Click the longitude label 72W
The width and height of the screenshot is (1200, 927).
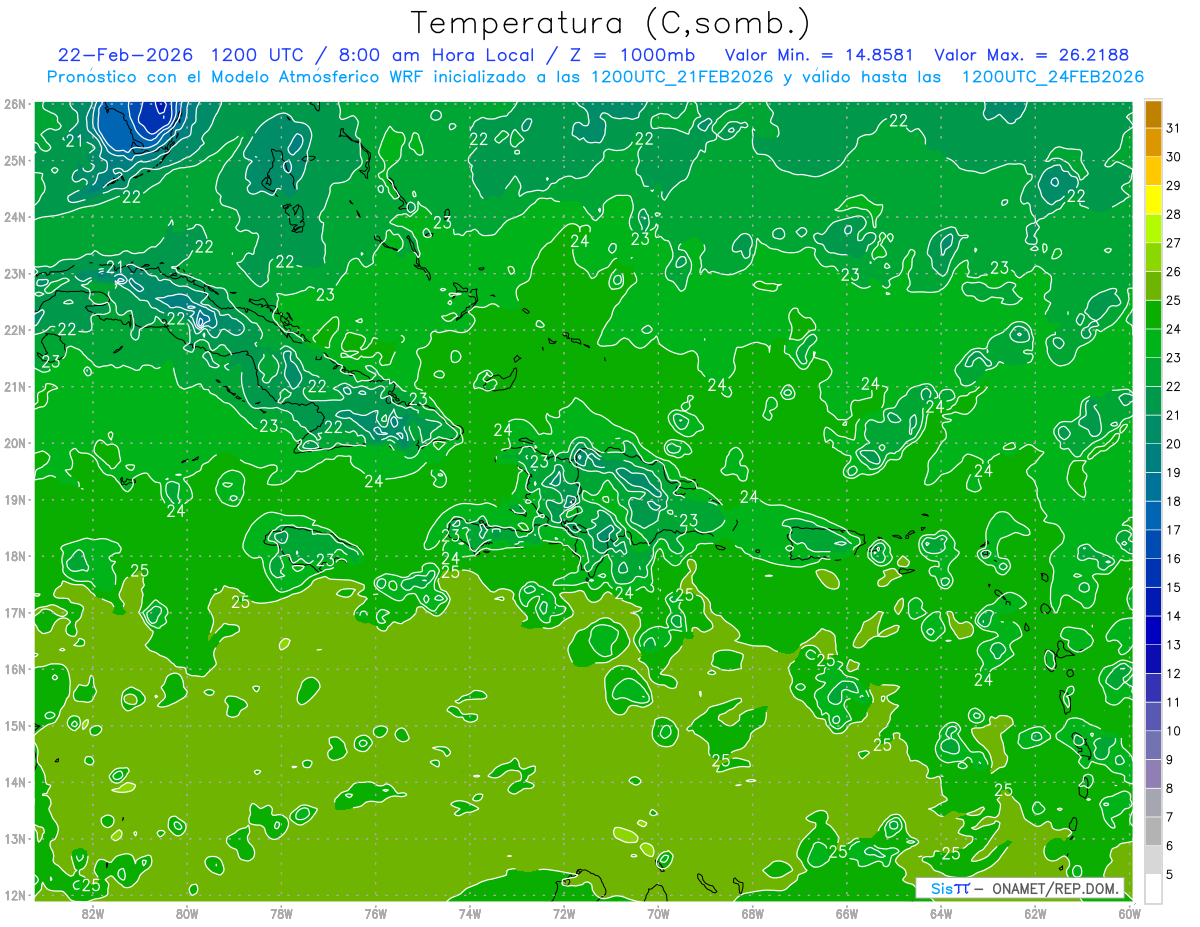click(564, 913)
